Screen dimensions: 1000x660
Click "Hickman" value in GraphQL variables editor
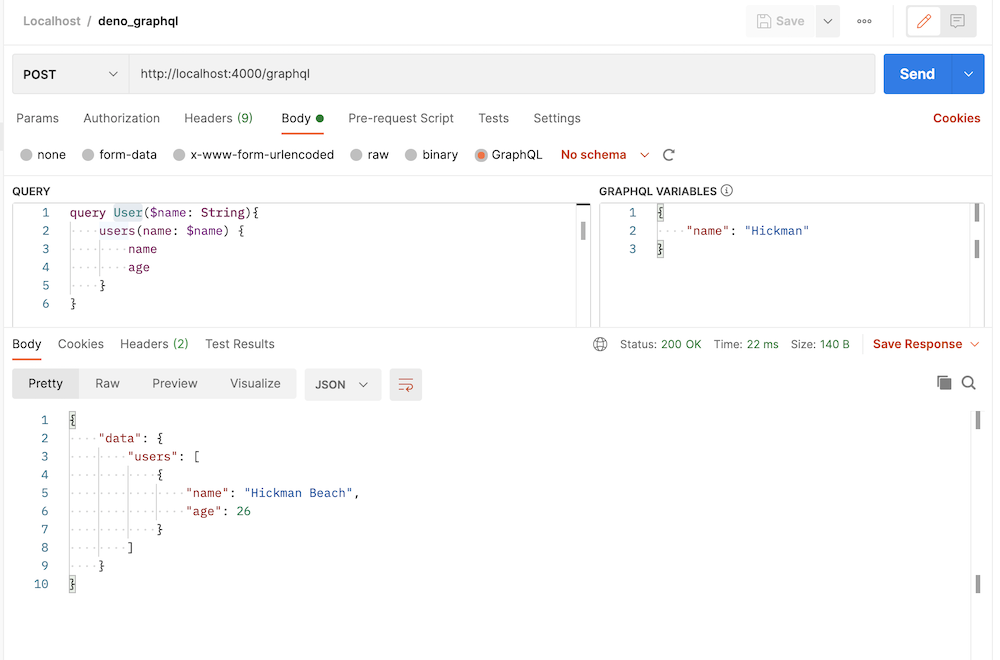(x=777, y=231)
